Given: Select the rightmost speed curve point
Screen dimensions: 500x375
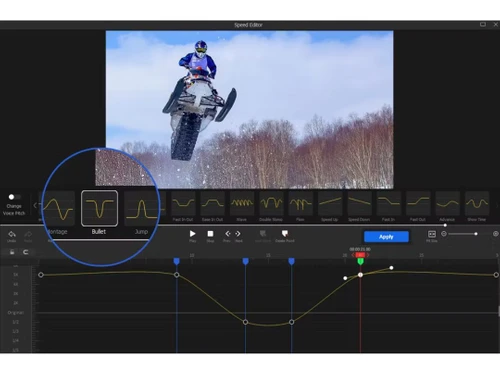Looking at the screenshot, I should pyautogui.click(x=496, y=275).
